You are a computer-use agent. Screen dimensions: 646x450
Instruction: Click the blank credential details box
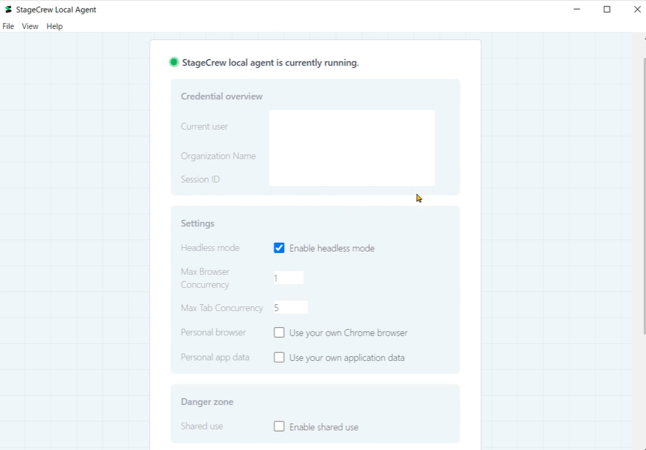(351, 148)
